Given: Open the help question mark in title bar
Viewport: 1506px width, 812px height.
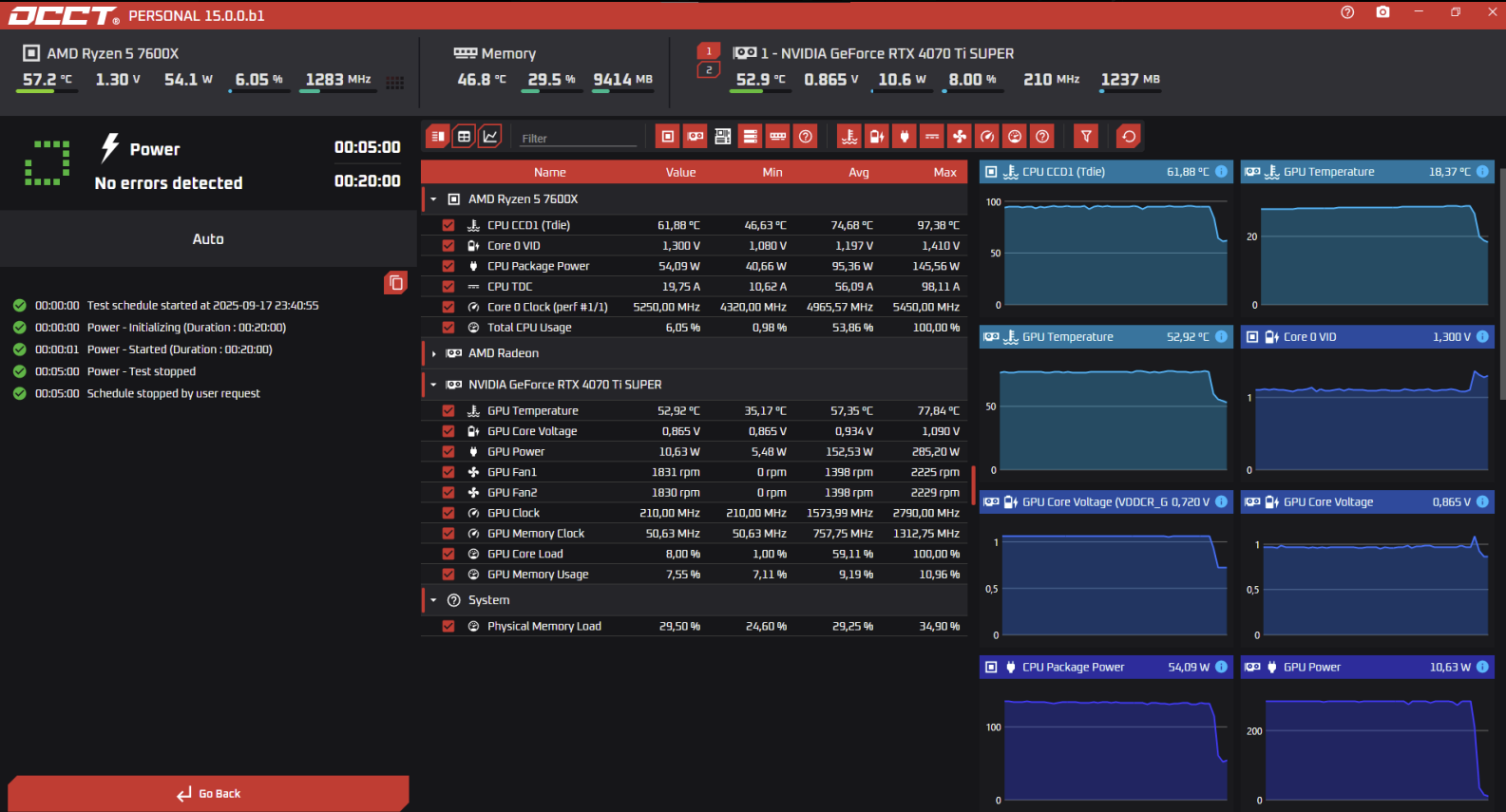Looking at the screenshot, I should point(1347,12).
